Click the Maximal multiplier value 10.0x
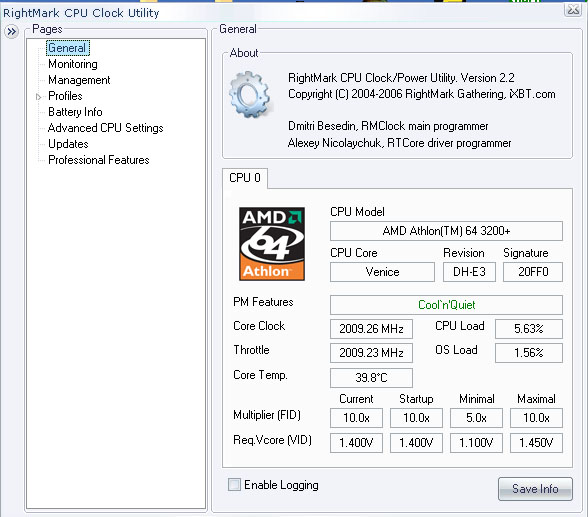 (x=536, y=418)
